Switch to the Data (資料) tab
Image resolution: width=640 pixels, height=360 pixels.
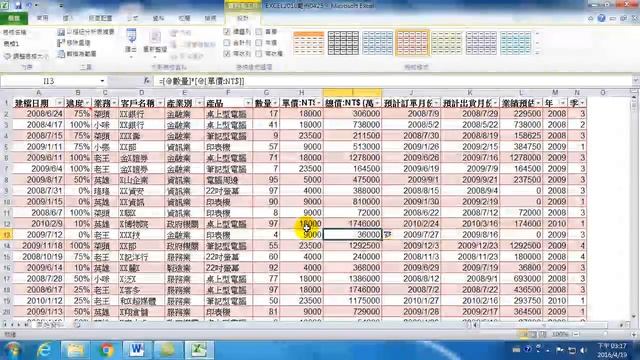pyautogui.click(x=158, y=18)
